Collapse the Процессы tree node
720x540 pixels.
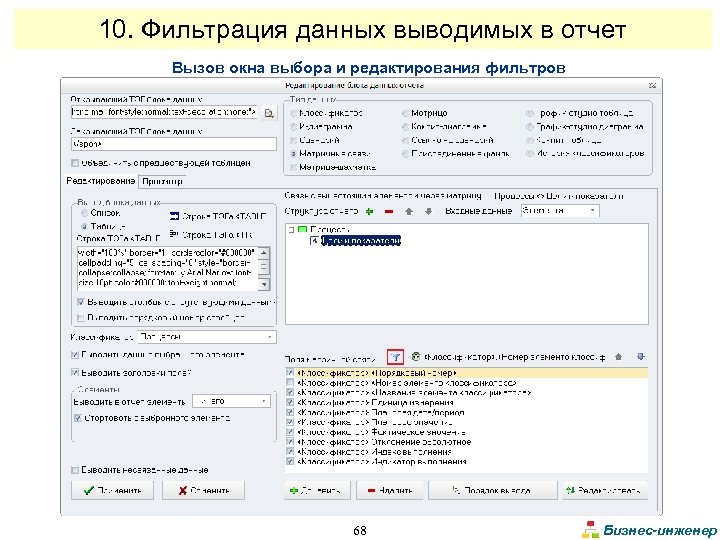291,229
